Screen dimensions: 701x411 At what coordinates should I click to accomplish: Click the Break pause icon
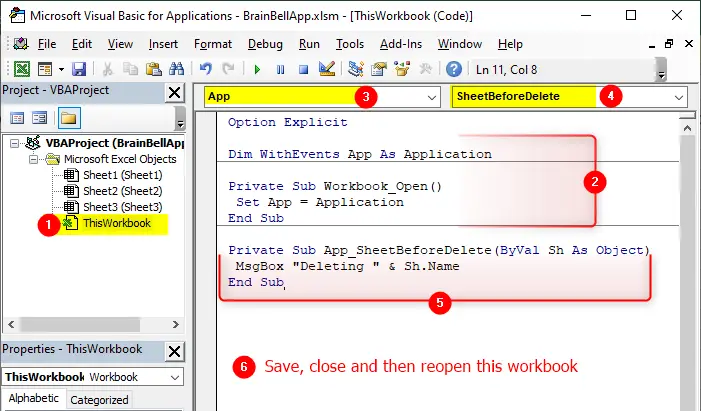point(280,70)
